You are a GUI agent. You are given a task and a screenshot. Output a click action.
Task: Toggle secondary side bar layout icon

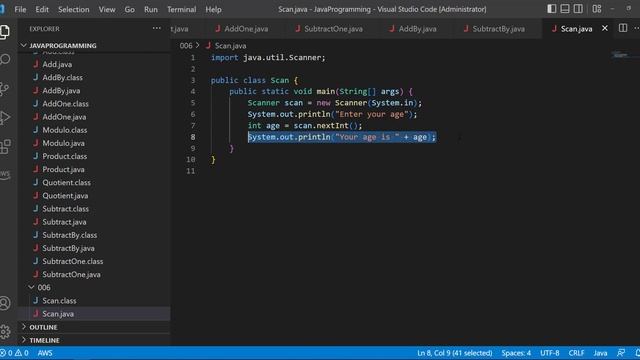[578, 9]
